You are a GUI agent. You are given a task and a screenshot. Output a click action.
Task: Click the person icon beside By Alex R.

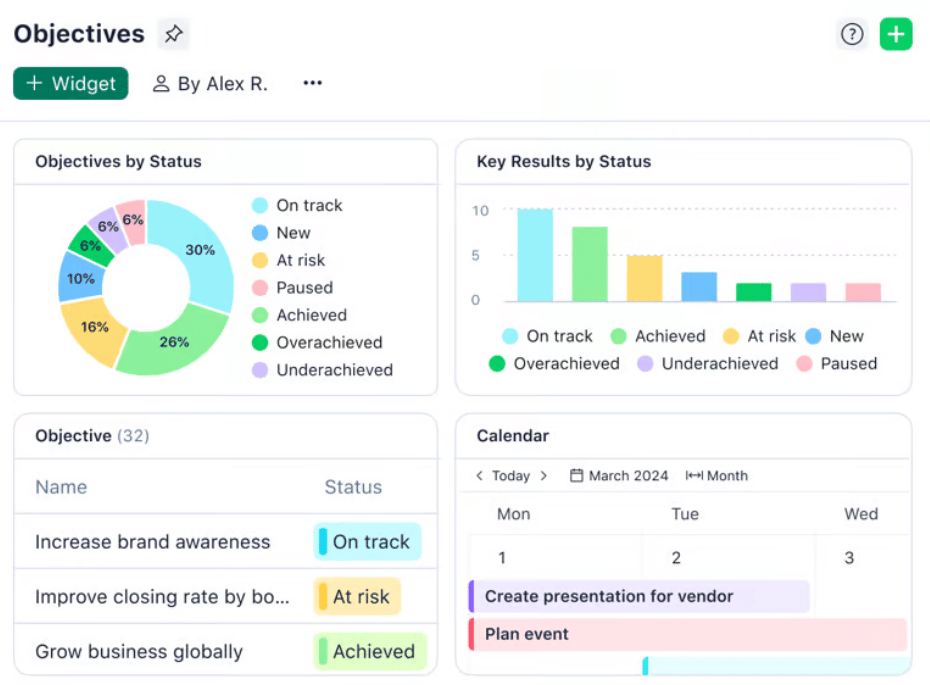(160, 84)
